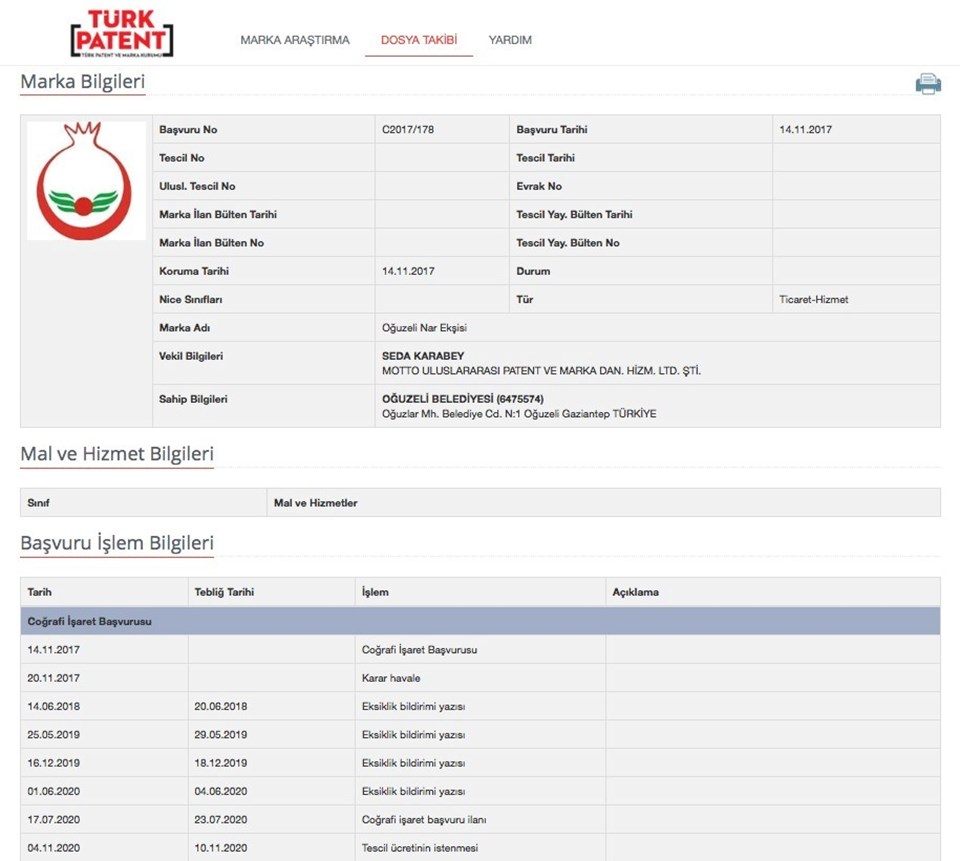This screenshot has width=960, height=861.
Task: Click the date 17.07.2020
Action: coord(53,819)
